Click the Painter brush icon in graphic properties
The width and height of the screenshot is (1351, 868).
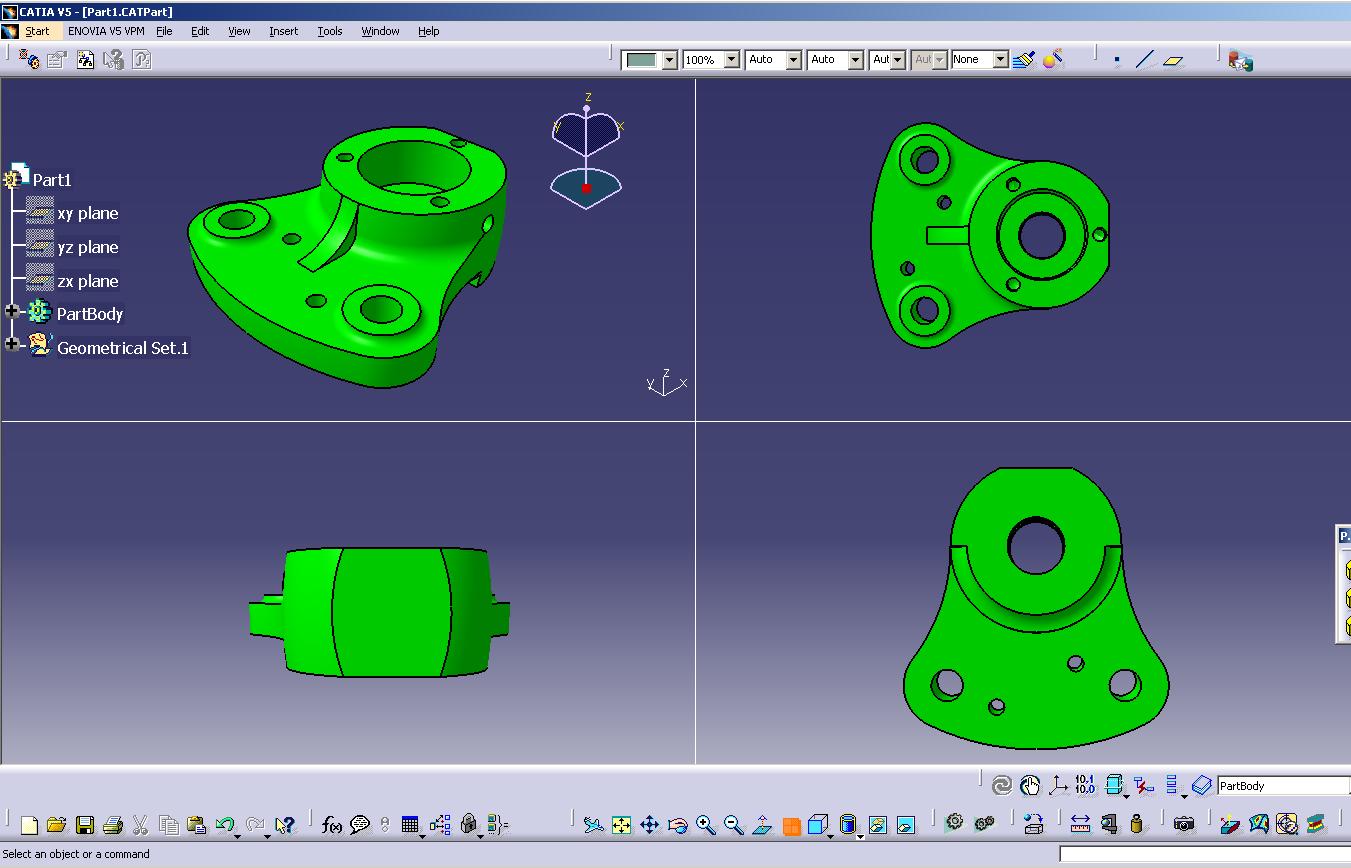click(1023, 60)
